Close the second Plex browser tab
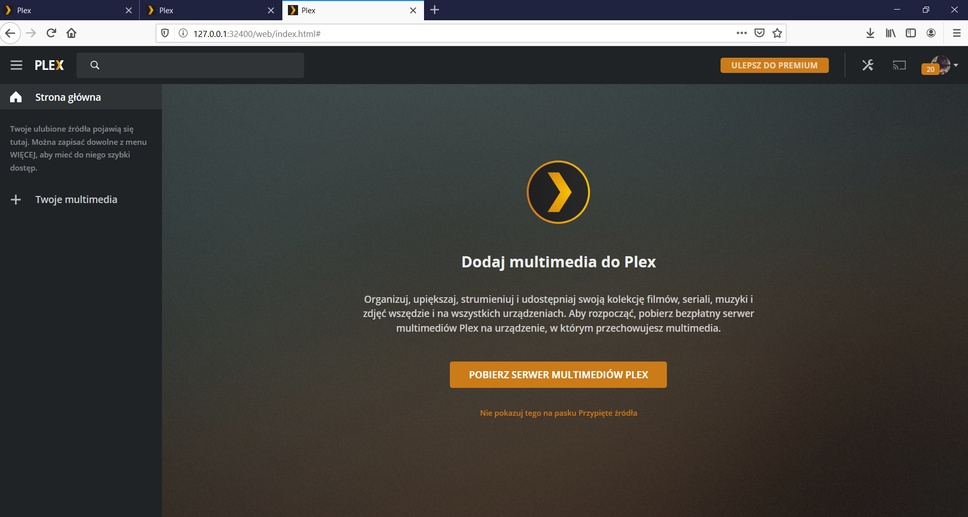Viewport: 968px width, 517px height. [x=270, y=11]
